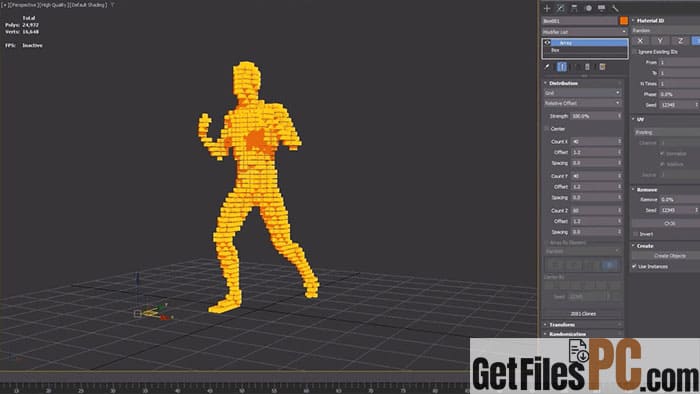
Task: Collapse the Create rollout
Action: point(645,246)
